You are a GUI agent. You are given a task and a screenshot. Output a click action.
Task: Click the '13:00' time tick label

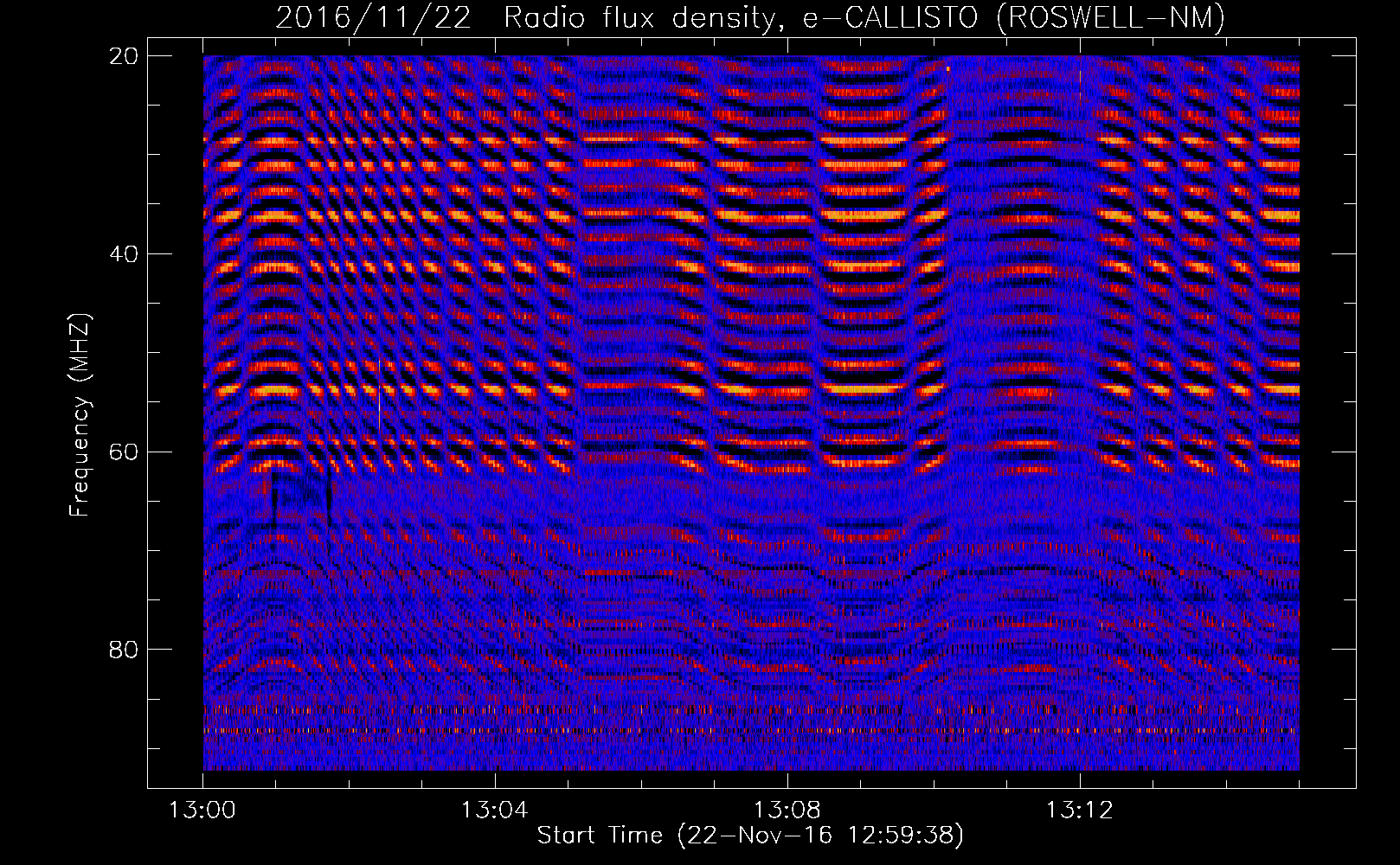coord(202,811)
